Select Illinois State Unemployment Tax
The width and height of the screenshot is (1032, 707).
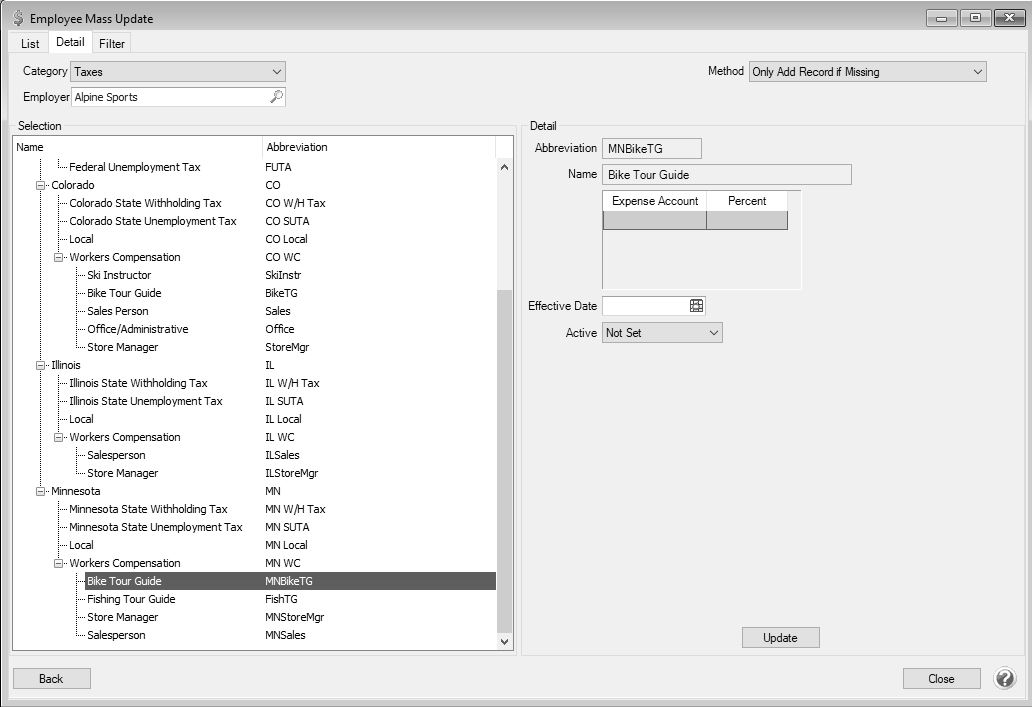point(146,401)
